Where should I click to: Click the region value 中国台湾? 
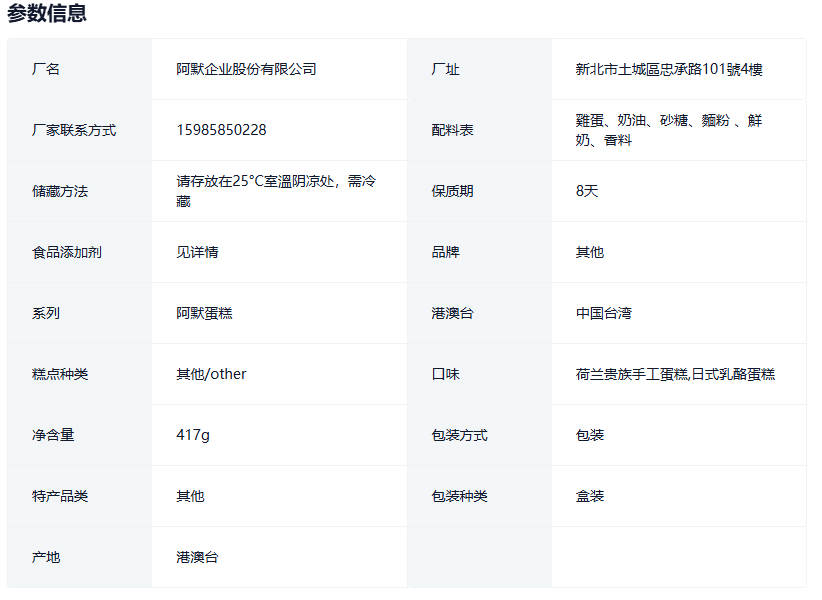[603, 313]
